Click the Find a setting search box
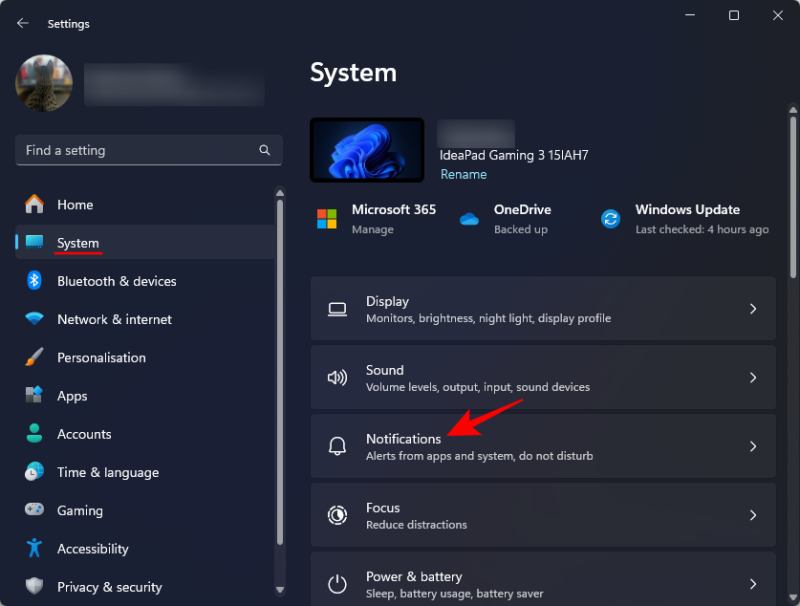 (148, 150)
